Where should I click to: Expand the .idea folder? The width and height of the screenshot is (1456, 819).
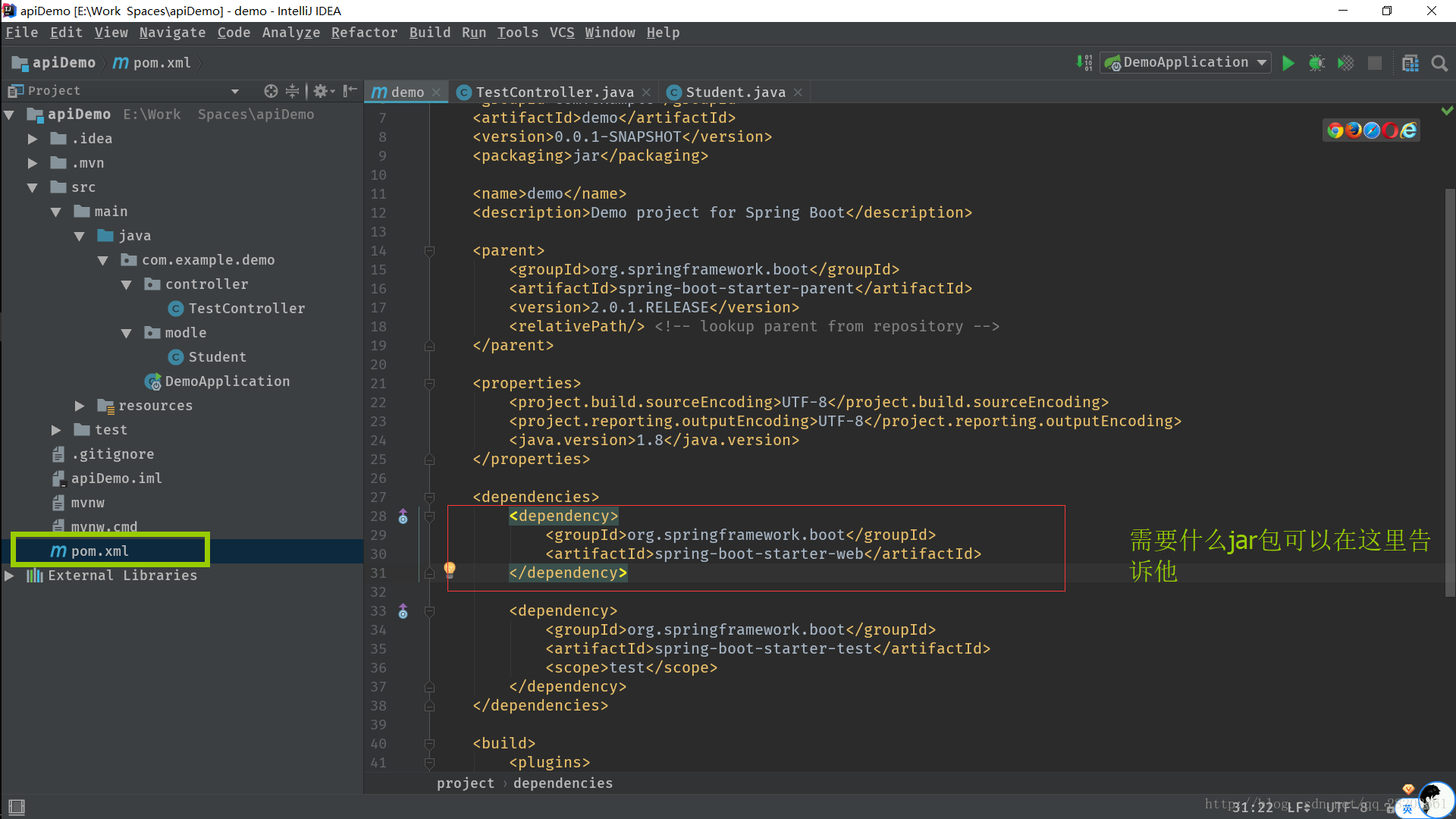32,140
